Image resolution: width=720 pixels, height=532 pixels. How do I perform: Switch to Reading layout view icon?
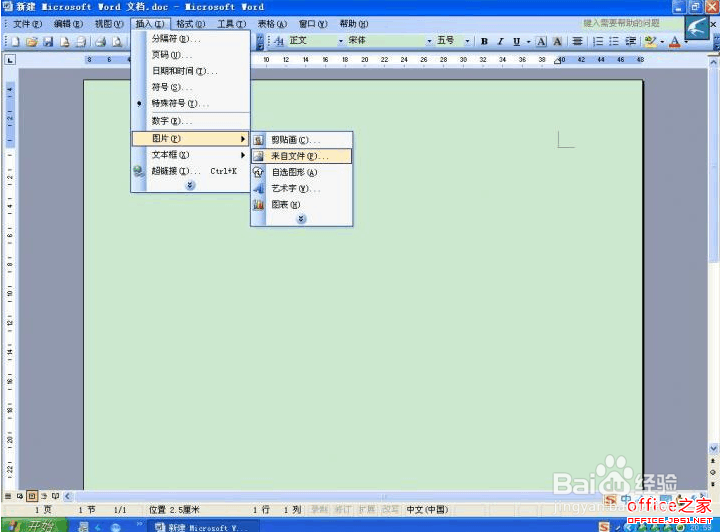[x=56, y=496]
